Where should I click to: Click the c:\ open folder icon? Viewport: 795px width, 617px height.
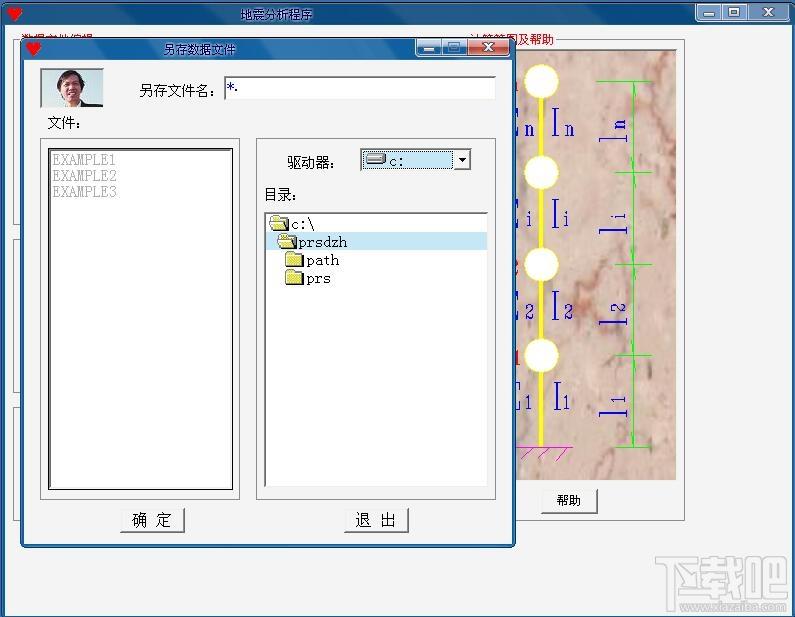pos(279,223)
